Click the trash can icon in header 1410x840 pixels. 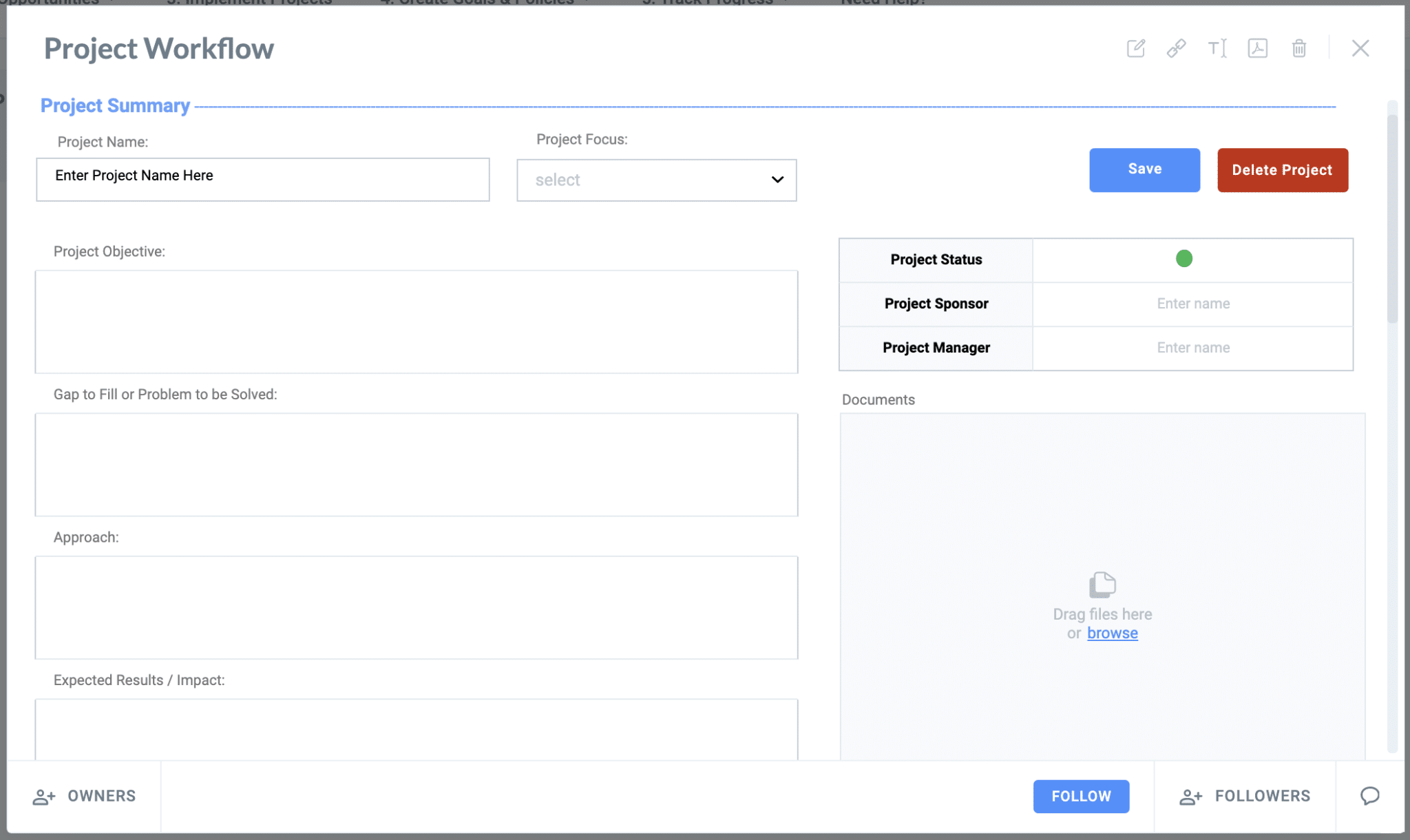point(1298,48)
